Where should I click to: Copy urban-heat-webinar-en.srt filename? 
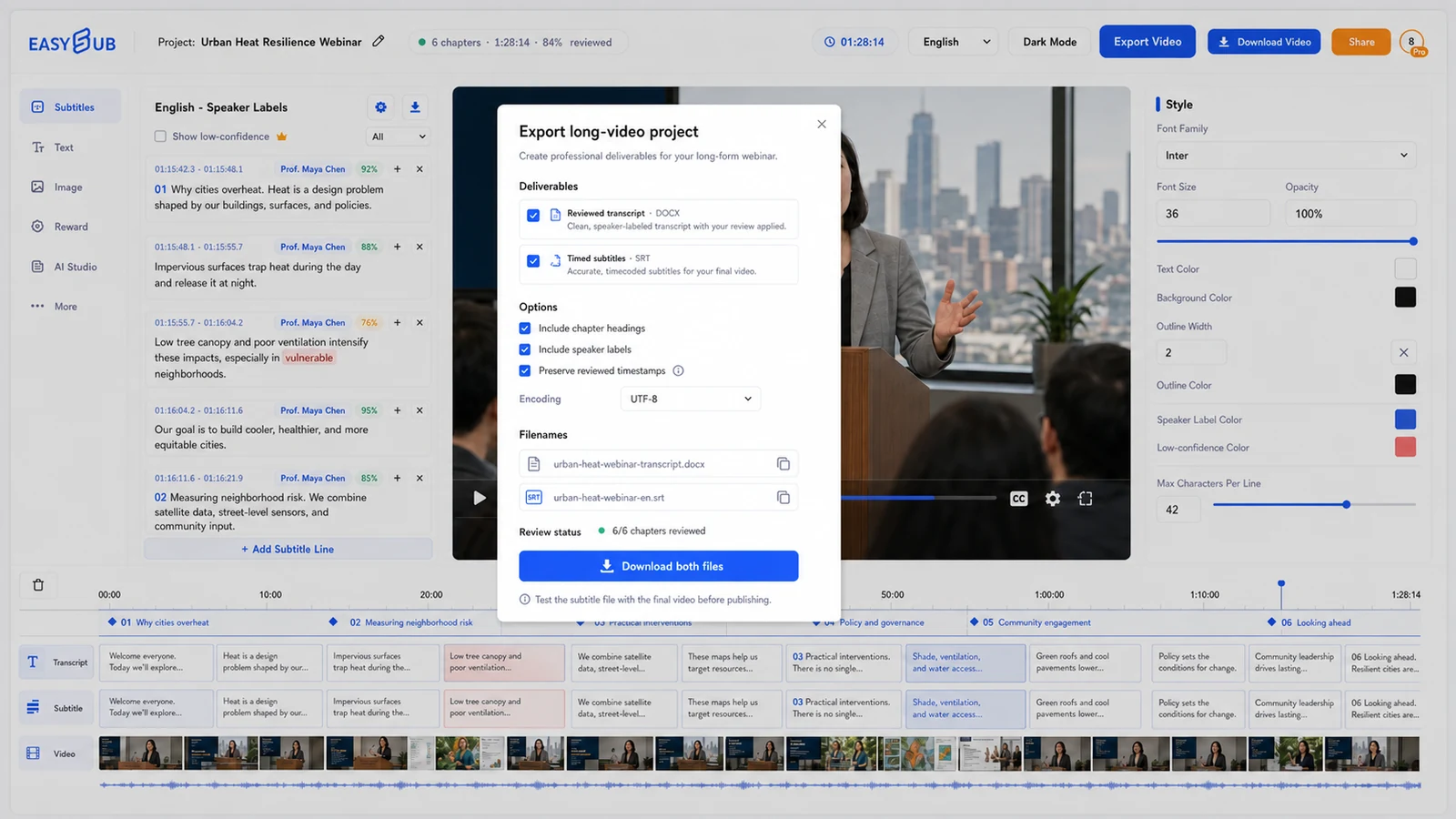(x=784, y=498)
